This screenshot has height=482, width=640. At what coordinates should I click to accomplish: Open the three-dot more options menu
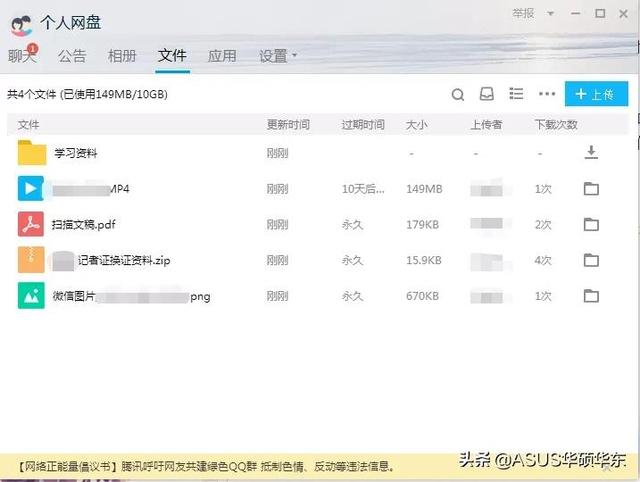click(x=546, y=95)
